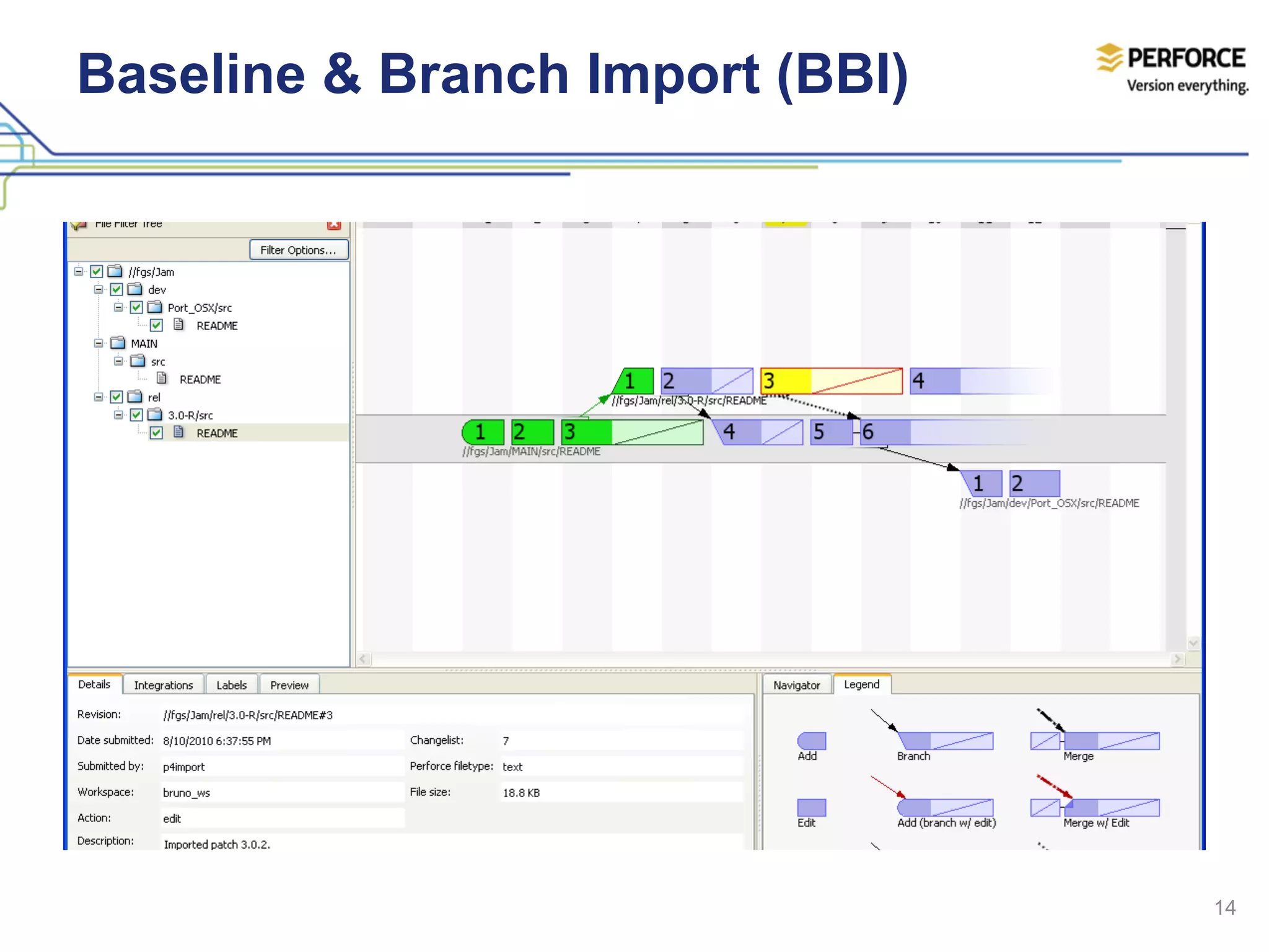Collapse the src node under MAIN
The width and height of the screenshot is (1269, 952).
pyautogui.click(x=118, y=361)
